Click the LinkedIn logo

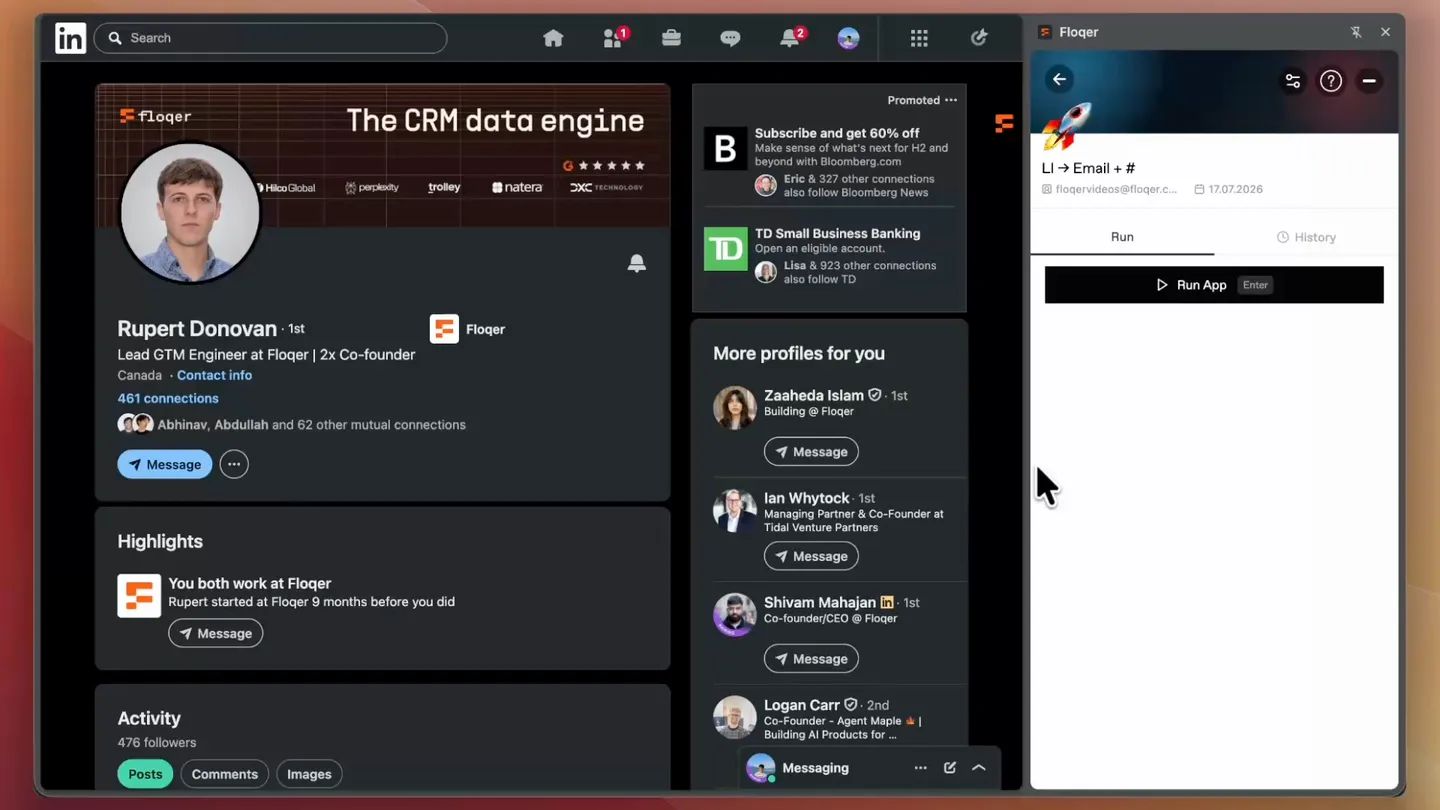click(70, 38)
